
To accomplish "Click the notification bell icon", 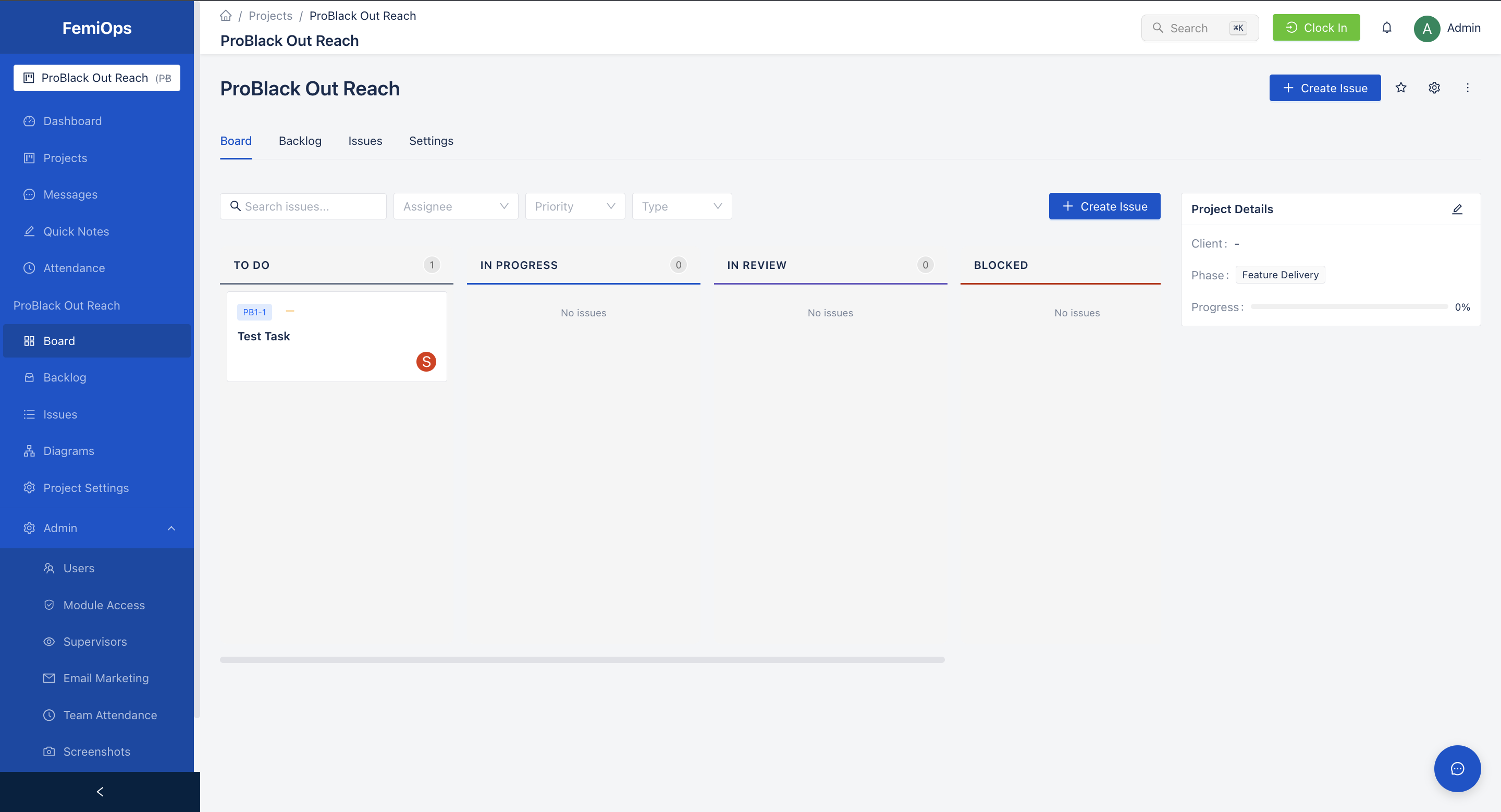I will click(1387, 28).
